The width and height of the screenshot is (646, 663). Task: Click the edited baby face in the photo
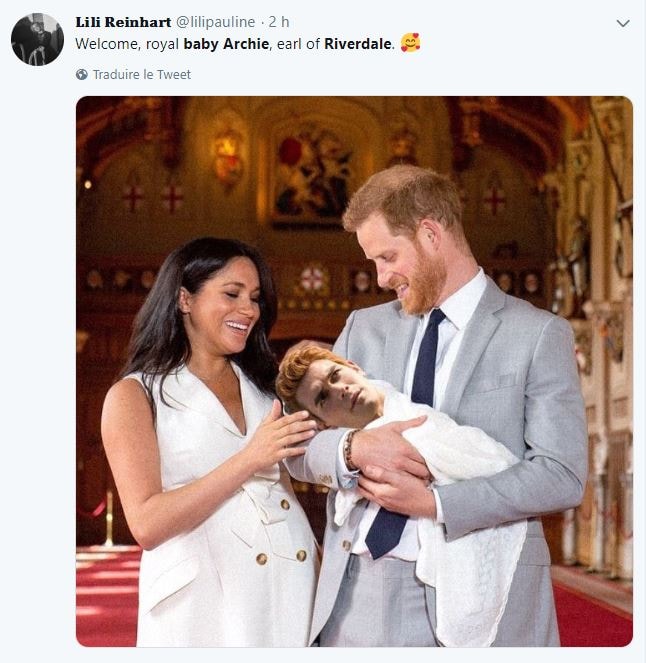[x=334, y=388]
